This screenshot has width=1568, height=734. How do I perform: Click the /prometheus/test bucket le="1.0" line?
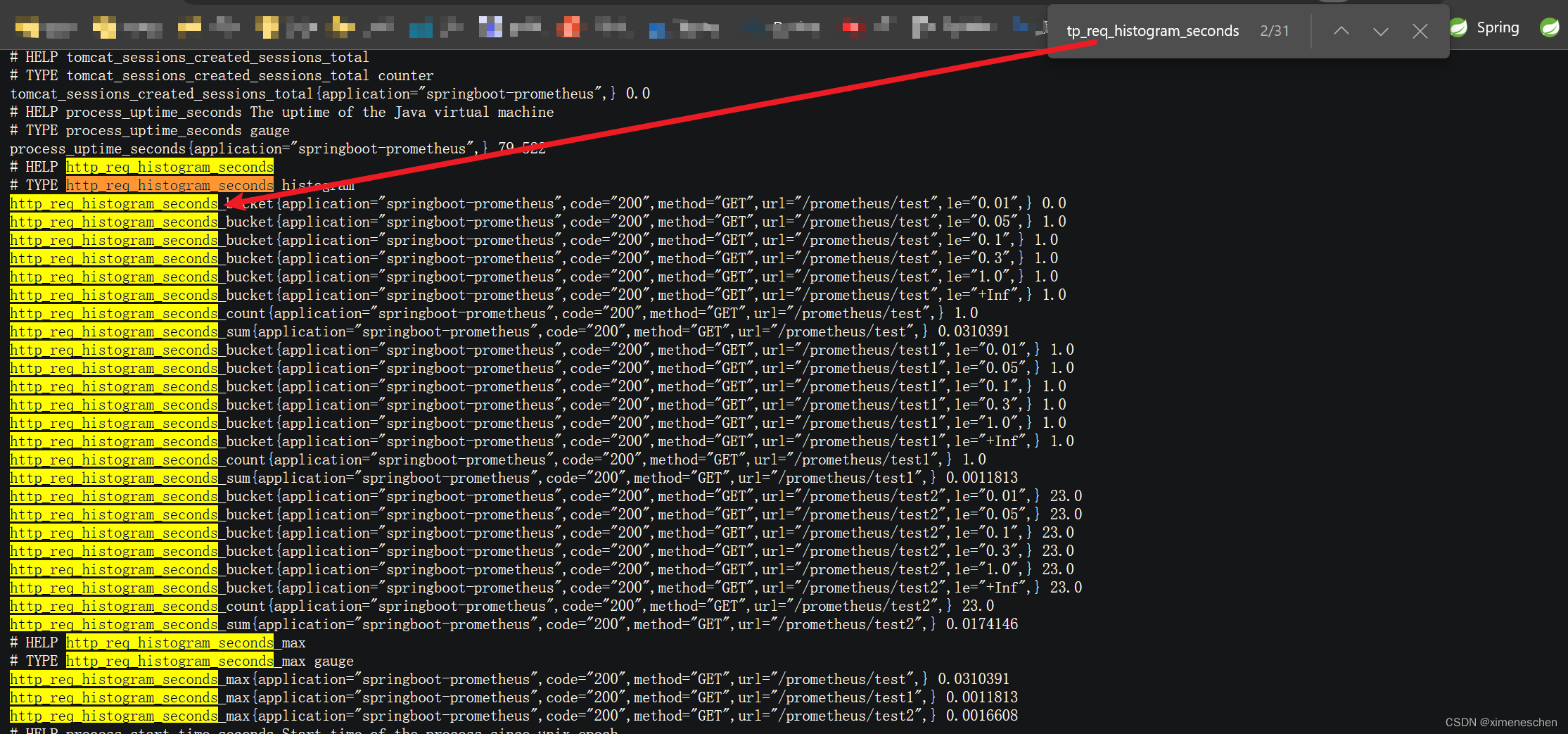534,277
